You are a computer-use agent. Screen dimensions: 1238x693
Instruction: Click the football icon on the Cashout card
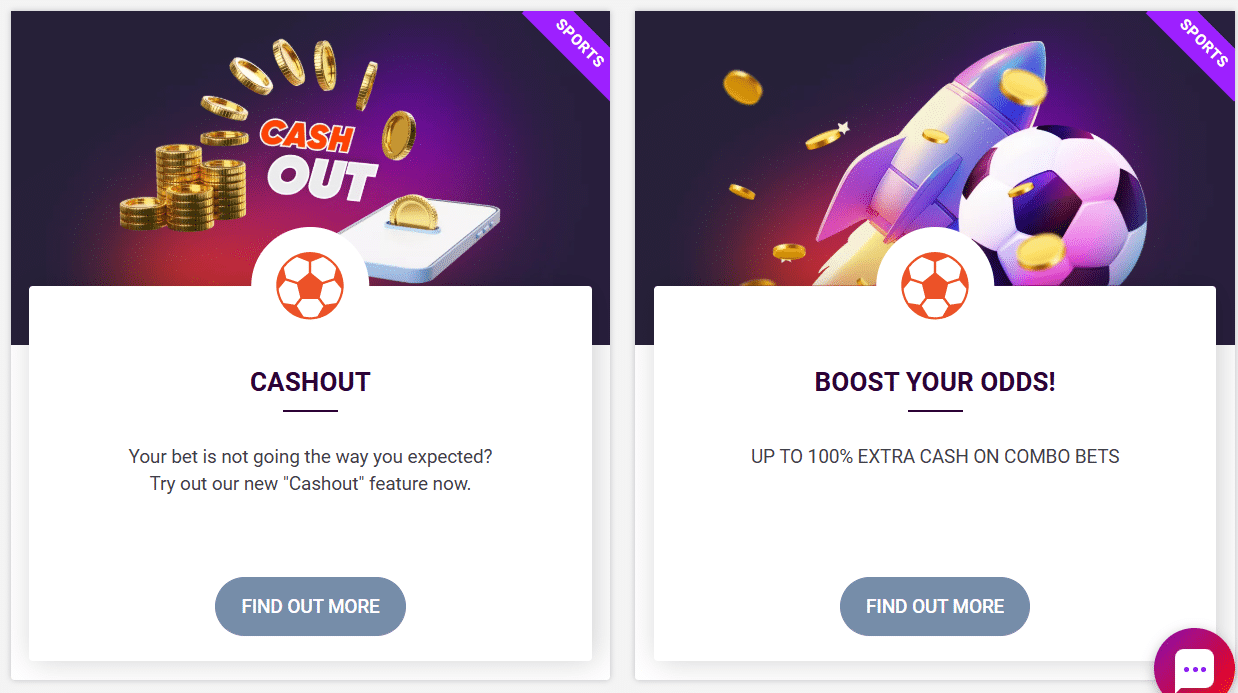310,285
